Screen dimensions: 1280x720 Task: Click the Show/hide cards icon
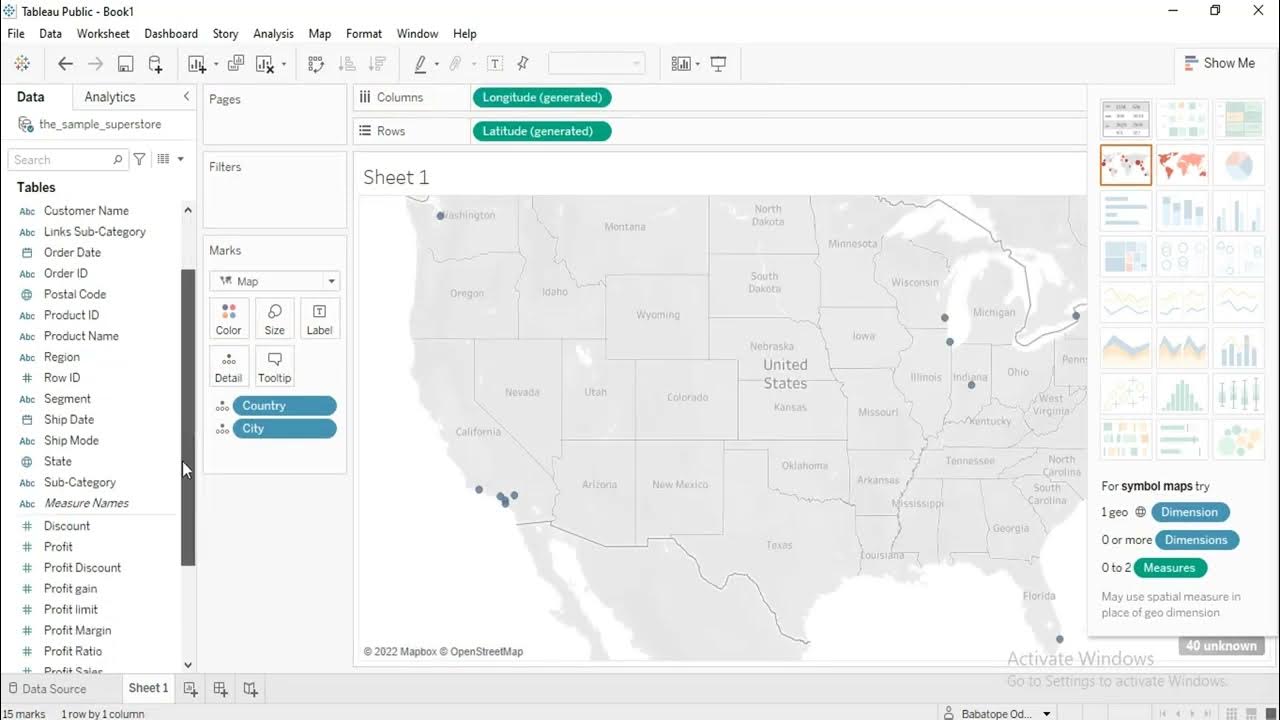[x=681, y=64]
